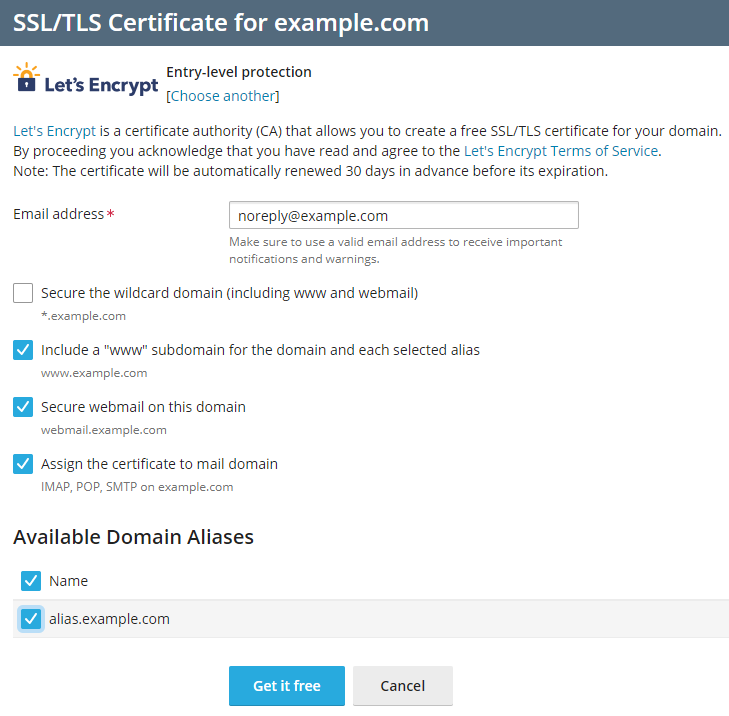Focus the Email address input field

click(403, 215)
